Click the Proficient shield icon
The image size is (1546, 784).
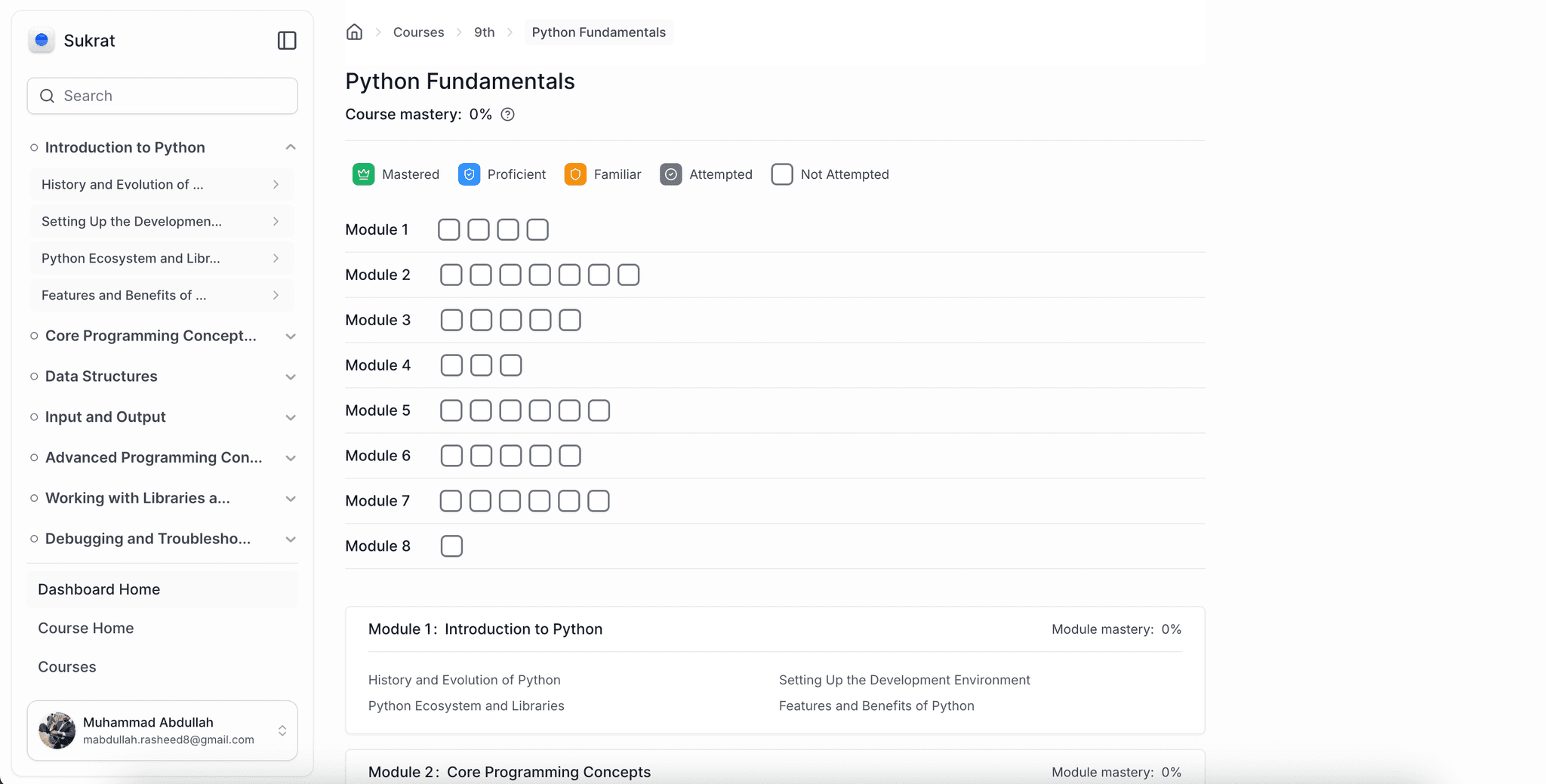pyautogui.click(x=470, y=174)
